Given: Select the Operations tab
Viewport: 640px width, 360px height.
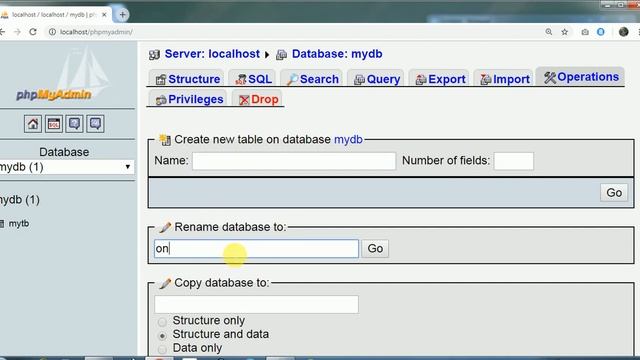Looking at the screenshot, I should [x=581, y=77].
